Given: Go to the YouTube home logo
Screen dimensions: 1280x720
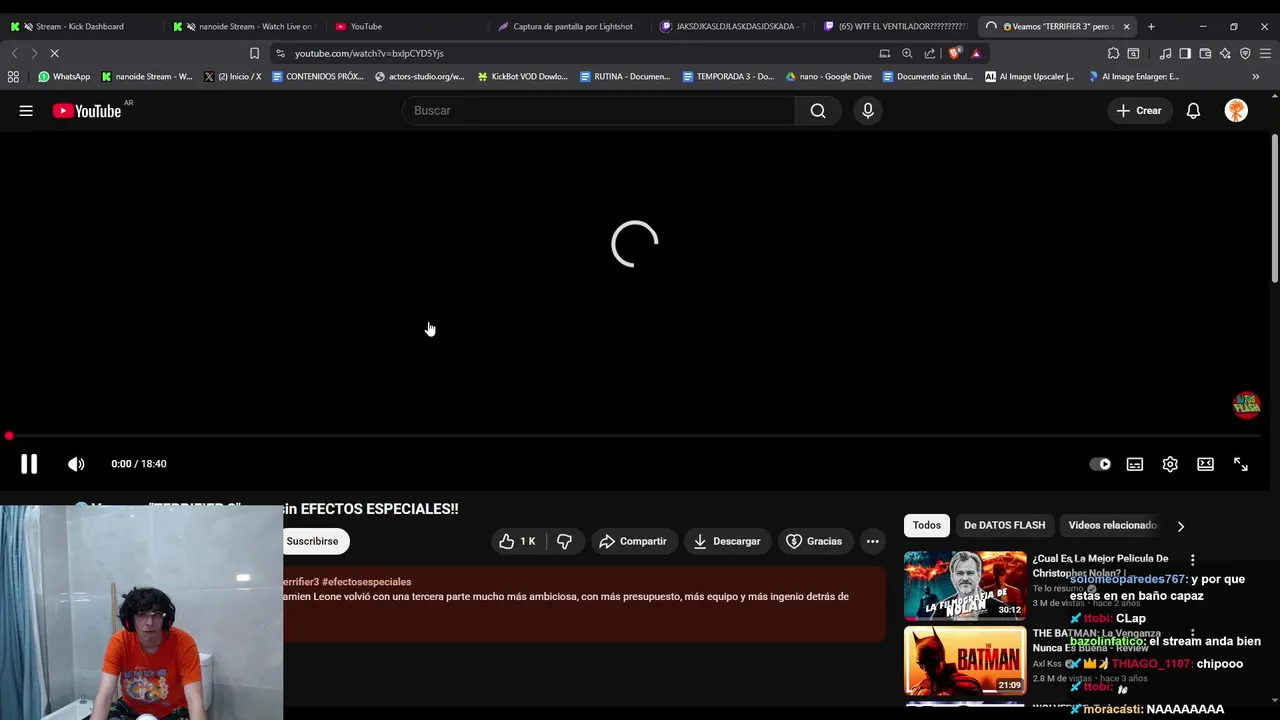Looking at the screenshot, I should coord(87,111).
